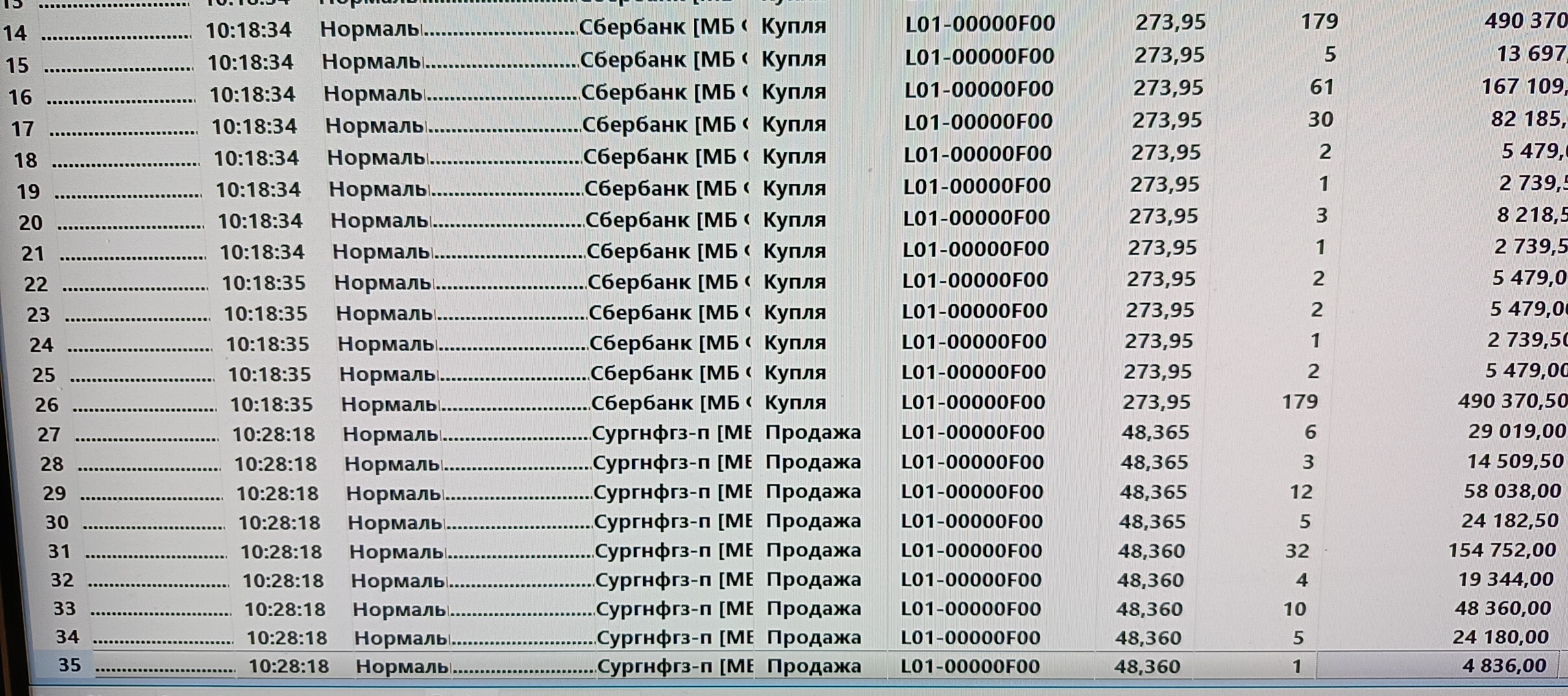The width and height of the screenshot is (1568, 696).
Task: Select the time 10:18:35 in row 25
Action: [x=269, y=375]
